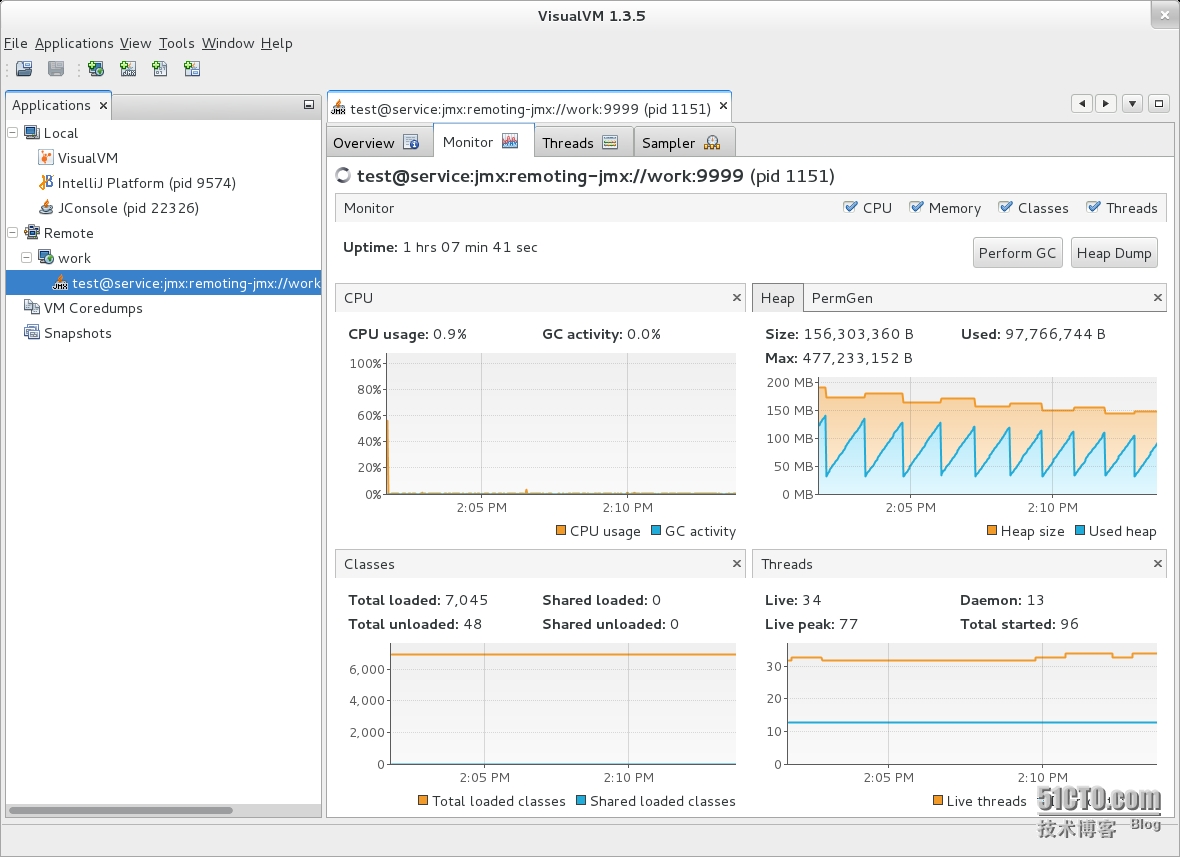Open the File menu

pyautogui.click(x=16, y=44)
